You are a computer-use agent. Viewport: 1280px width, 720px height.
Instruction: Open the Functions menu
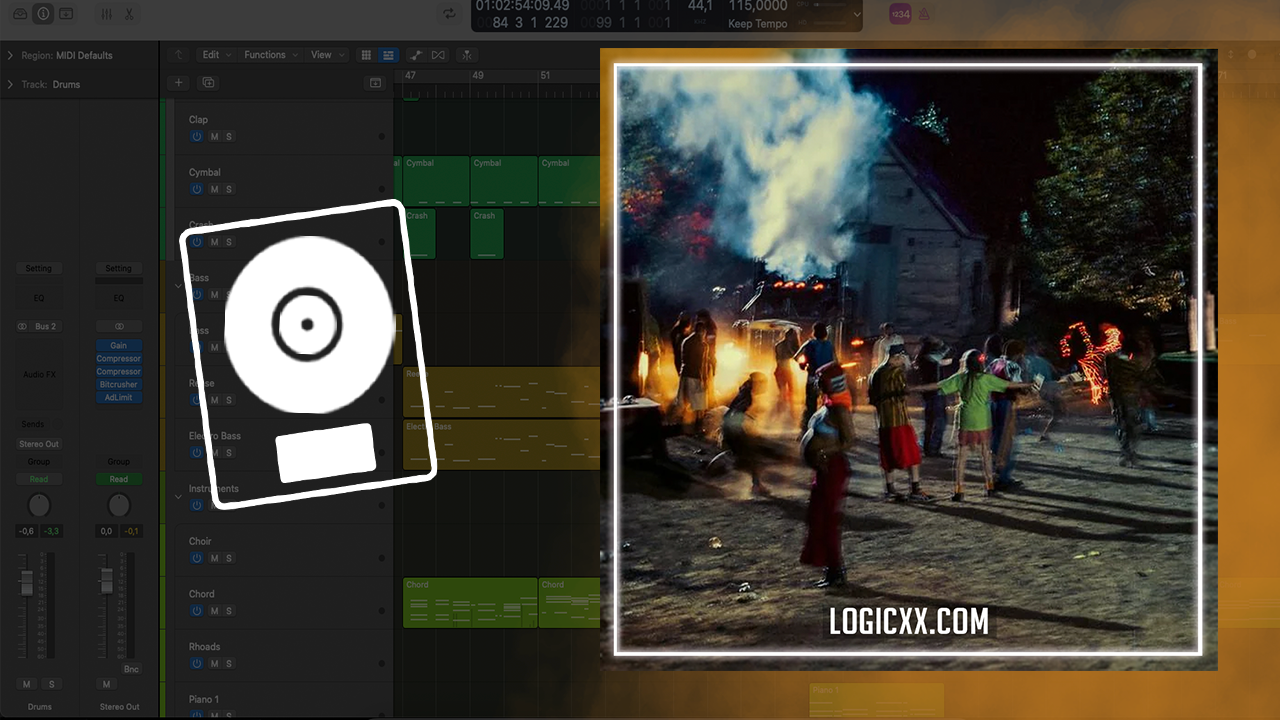pos(269,55)
